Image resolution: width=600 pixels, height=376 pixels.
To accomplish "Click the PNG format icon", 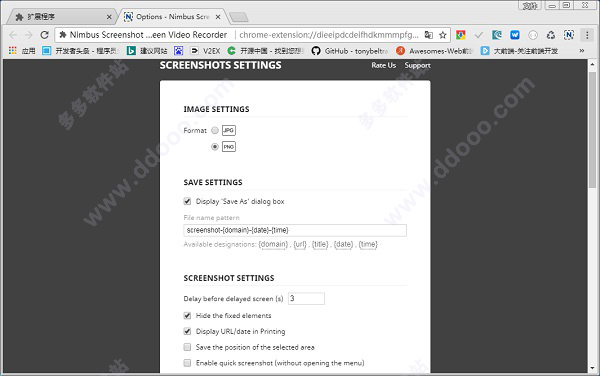I will coord(229,146).
